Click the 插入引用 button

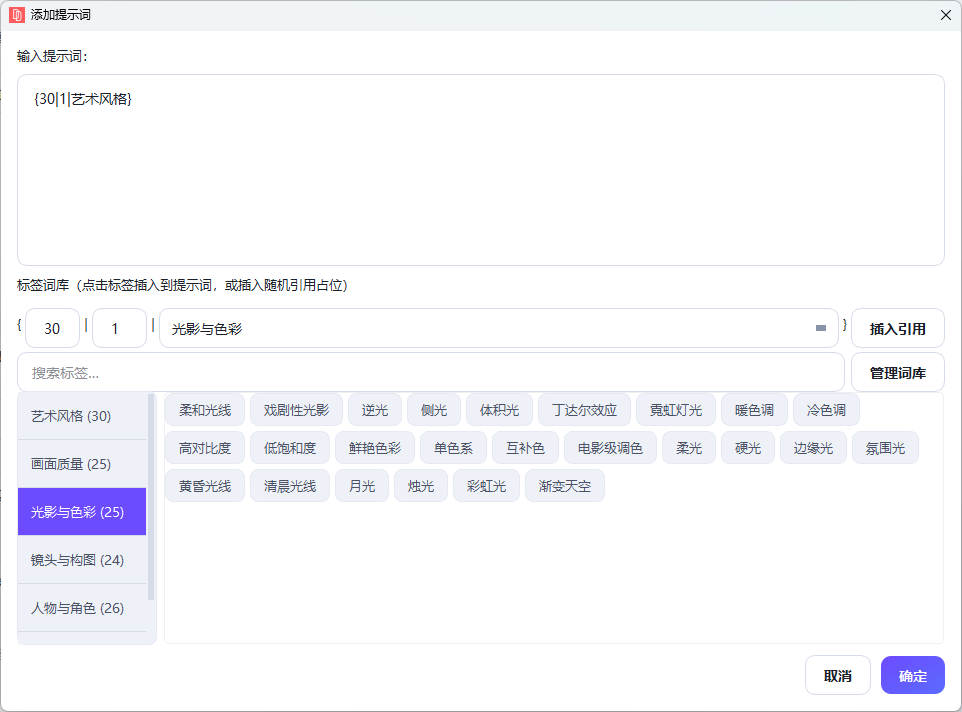pos(898,328)
